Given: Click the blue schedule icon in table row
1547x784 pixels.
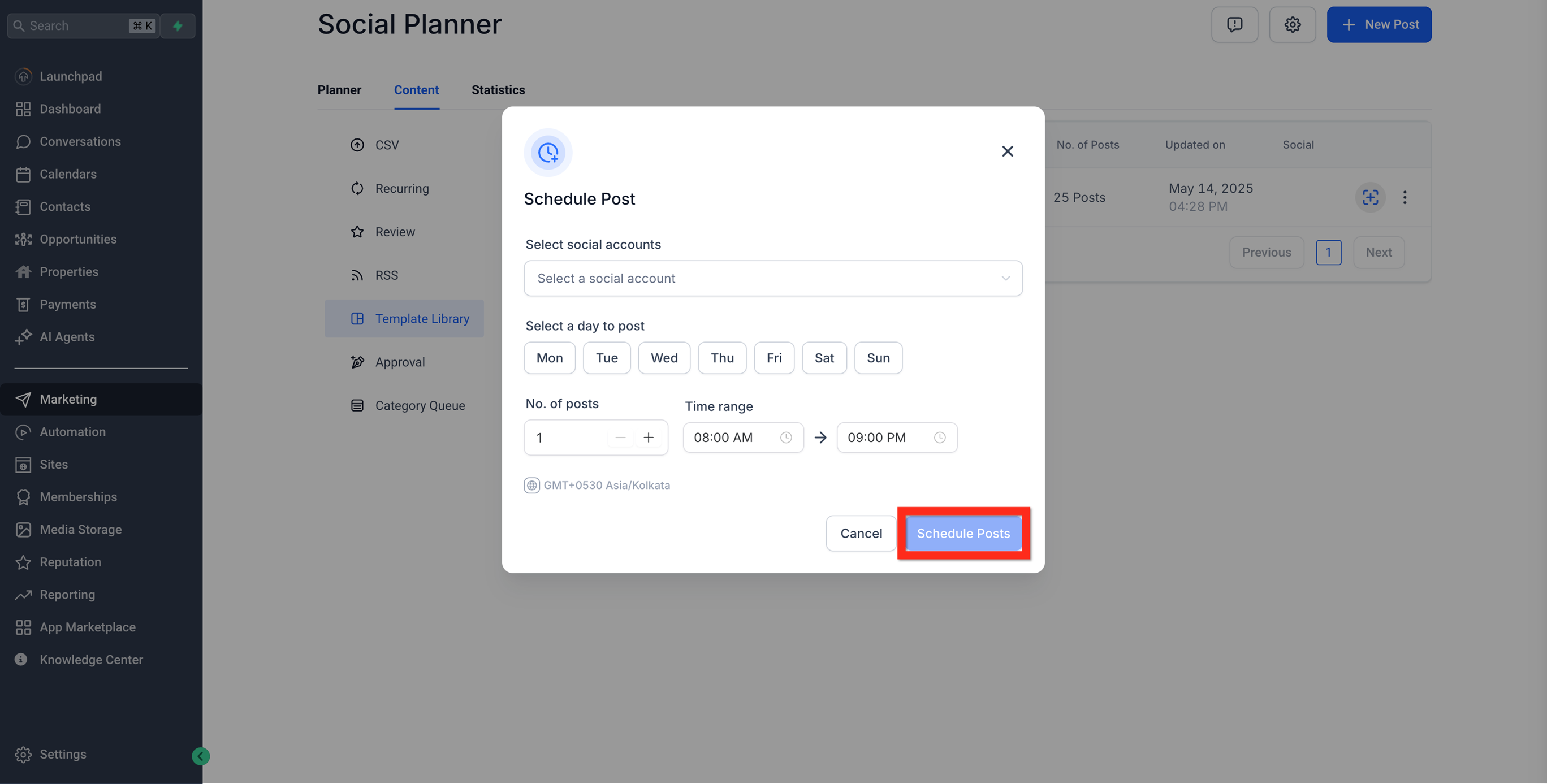Looking at the screenshot, I should coord(1370,197).
